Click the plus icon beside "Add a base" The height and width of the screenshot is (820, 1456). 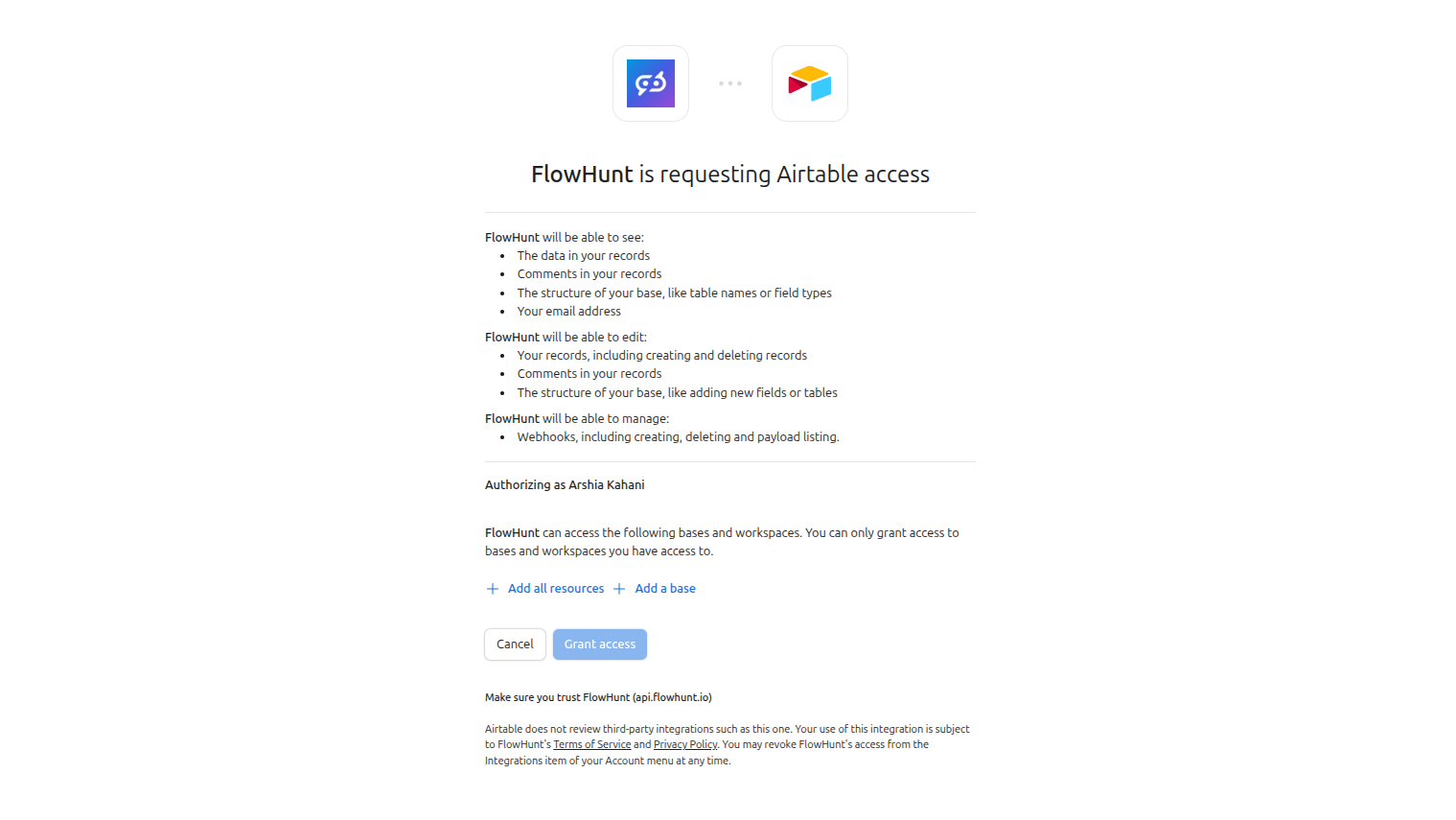point(618,588)
